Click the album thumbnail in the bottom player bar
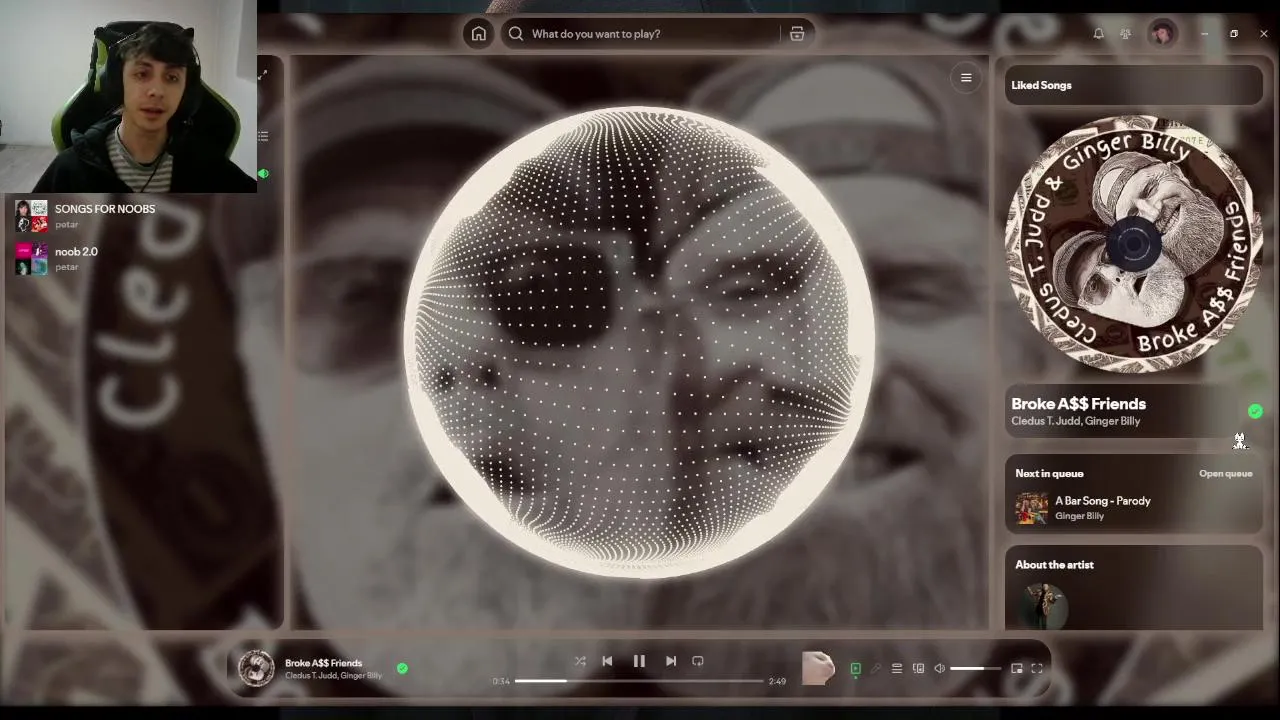Image resolution: width=1280 pixels, height=720 pixels. (256, 668)
